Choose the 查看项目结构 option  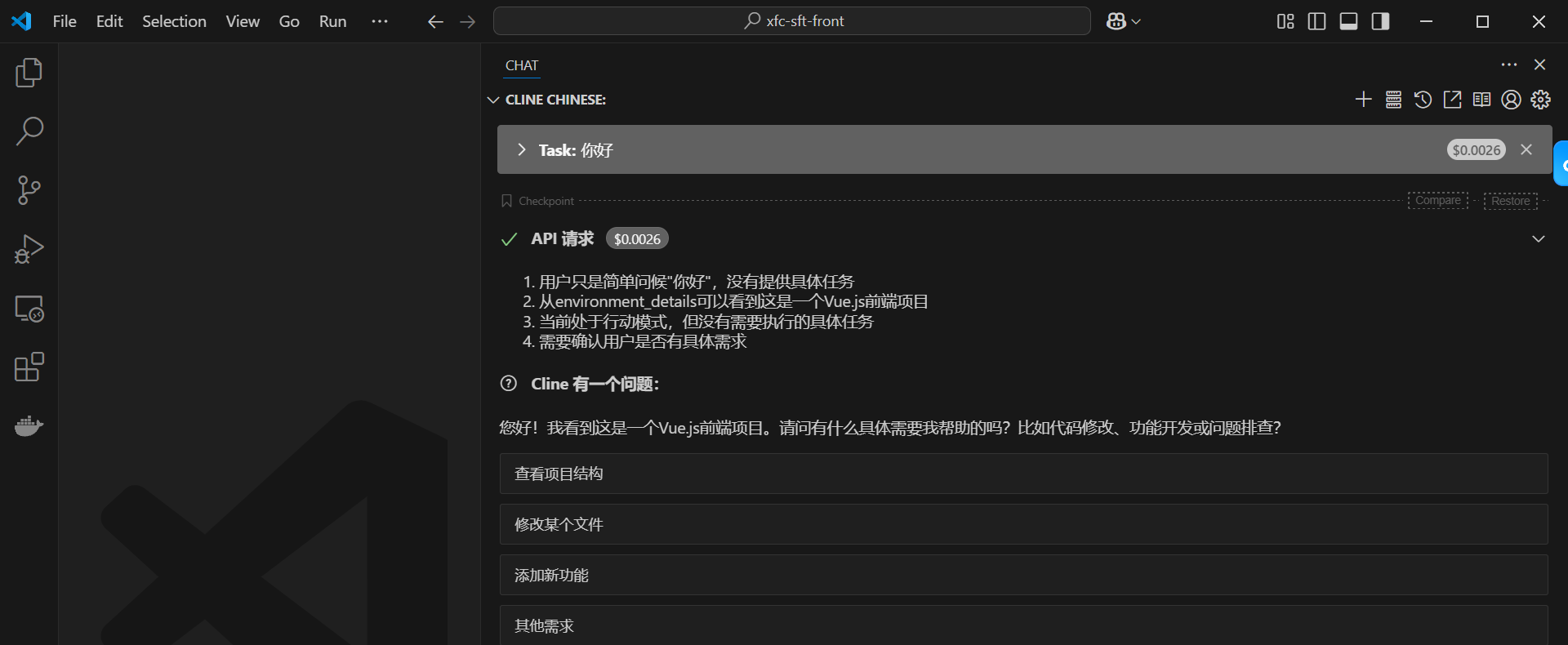coord(1023,474)
